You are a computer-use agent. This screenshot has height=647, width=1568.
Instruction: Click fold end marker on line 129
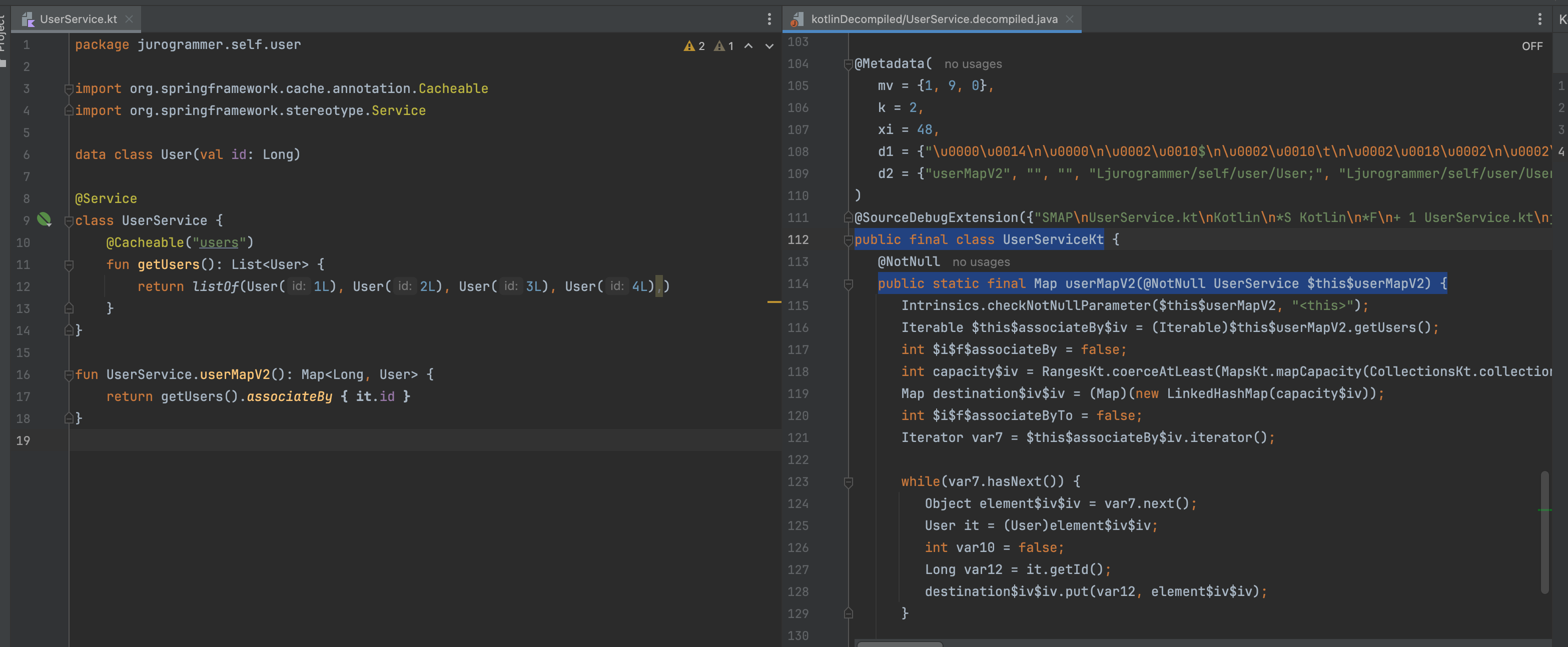coord(848,613)
